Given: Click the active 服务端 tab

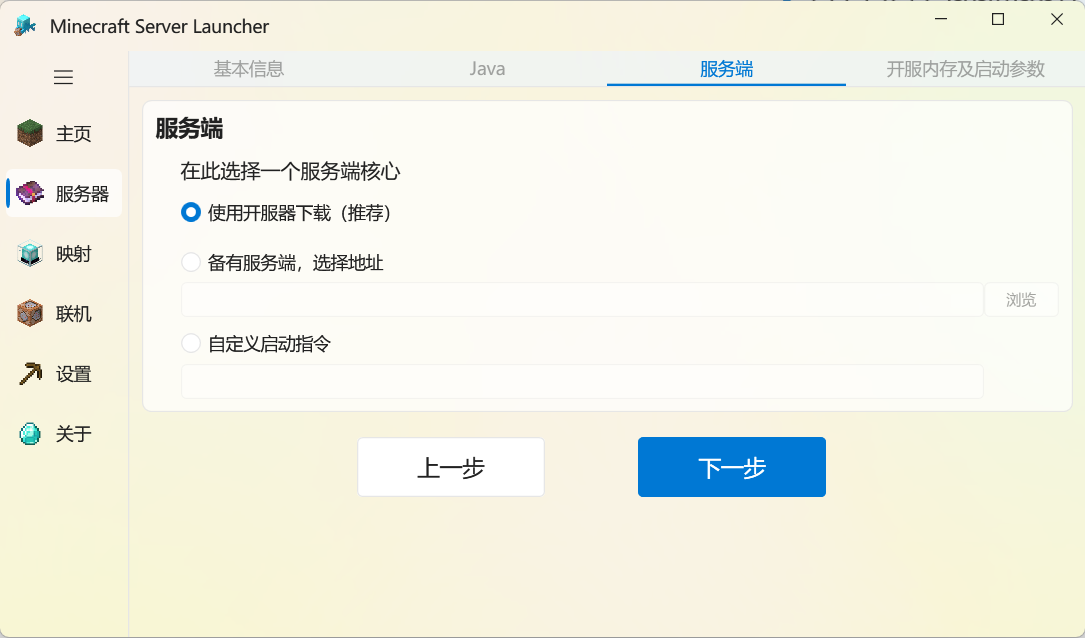Looking at the screenshot, I should coord(726,69).
